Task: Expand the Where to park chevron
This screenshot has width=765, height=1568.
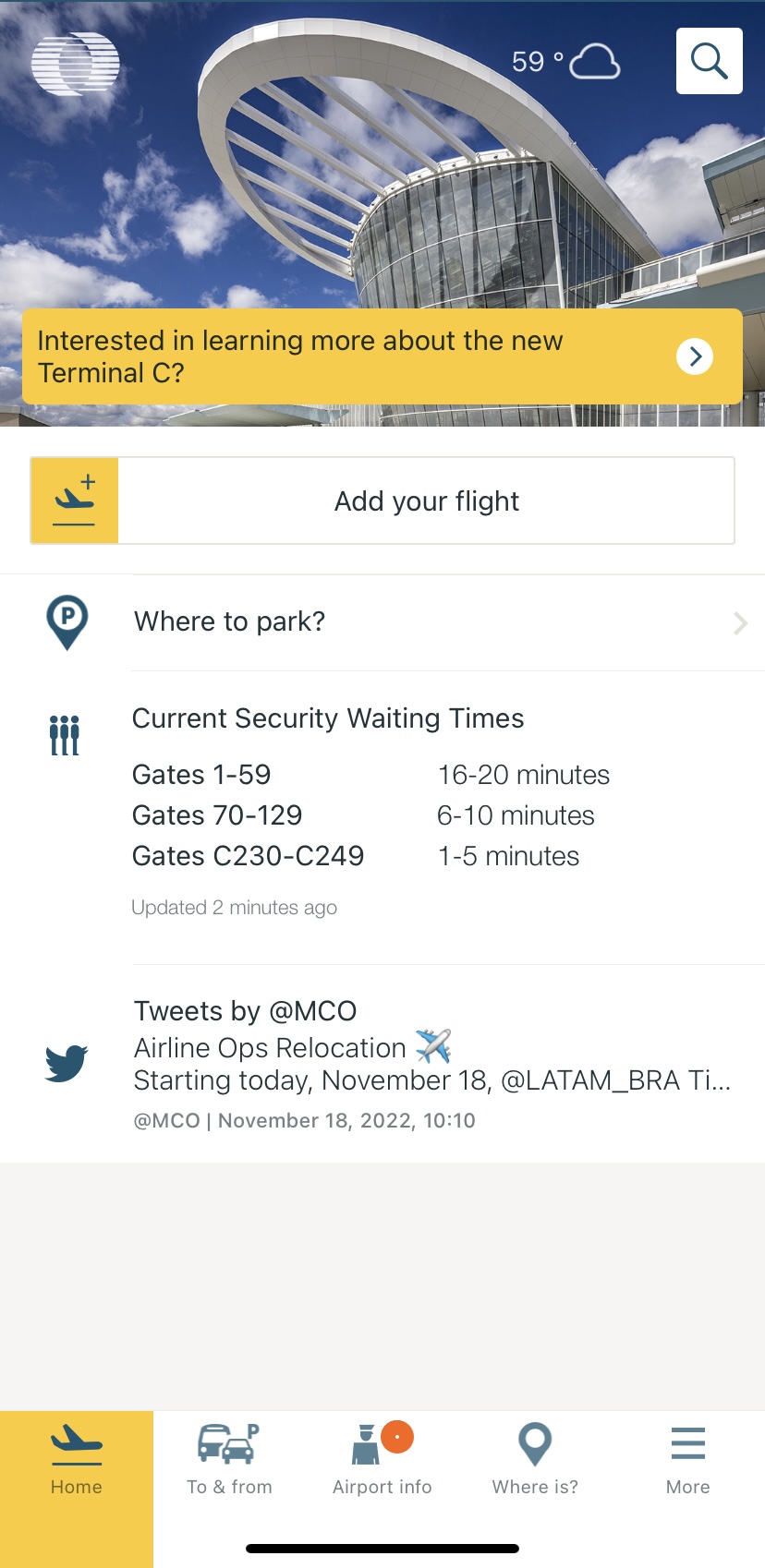Action: 740,623
